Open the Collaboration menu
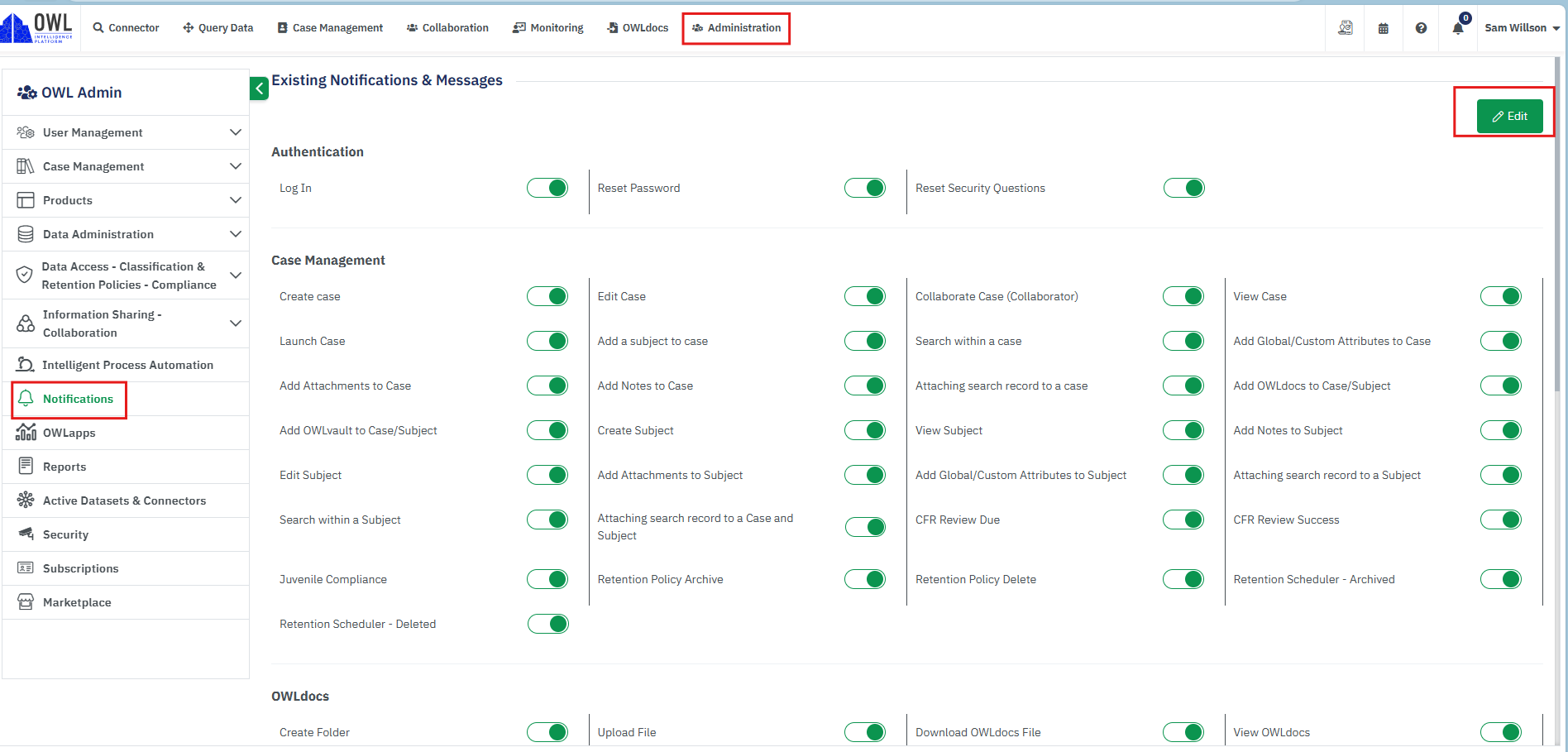1568x752 pixels. point(447,28)
